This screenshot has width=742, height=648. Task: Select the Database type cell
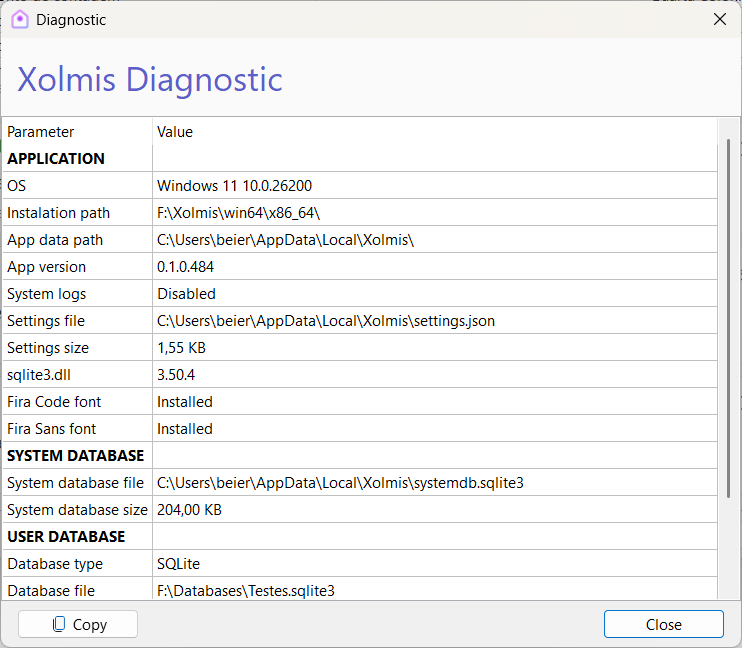(x=78, y=563)
